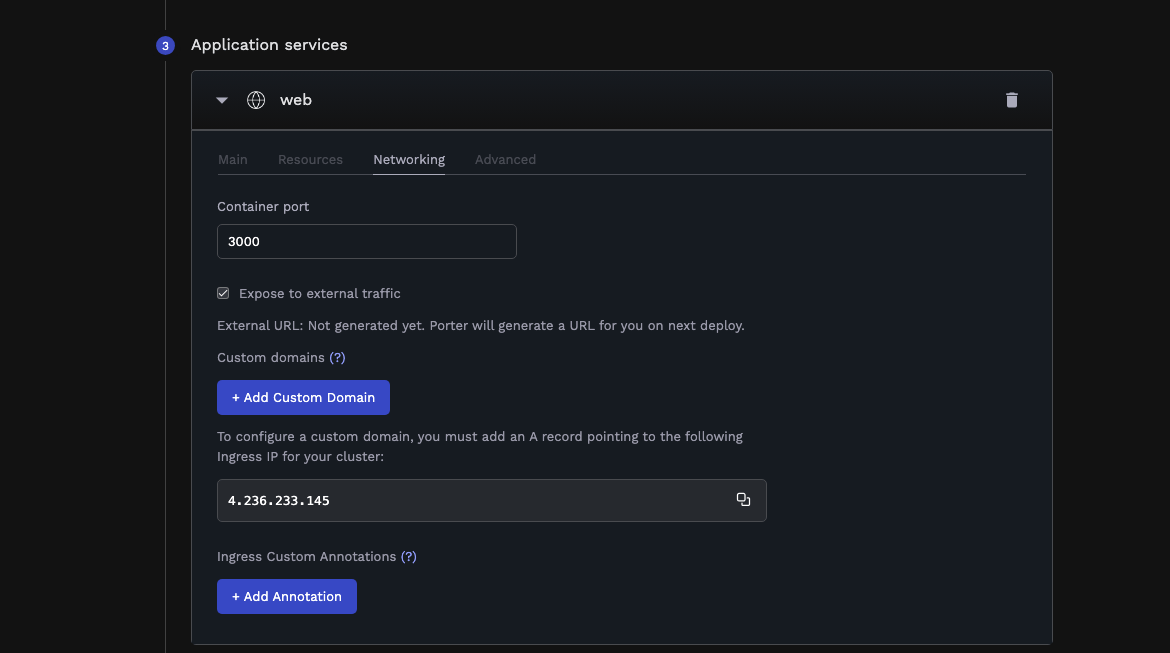This screenshot has height=653, width=1170.
Task: Click the web service name
Action: click(295, 100)
